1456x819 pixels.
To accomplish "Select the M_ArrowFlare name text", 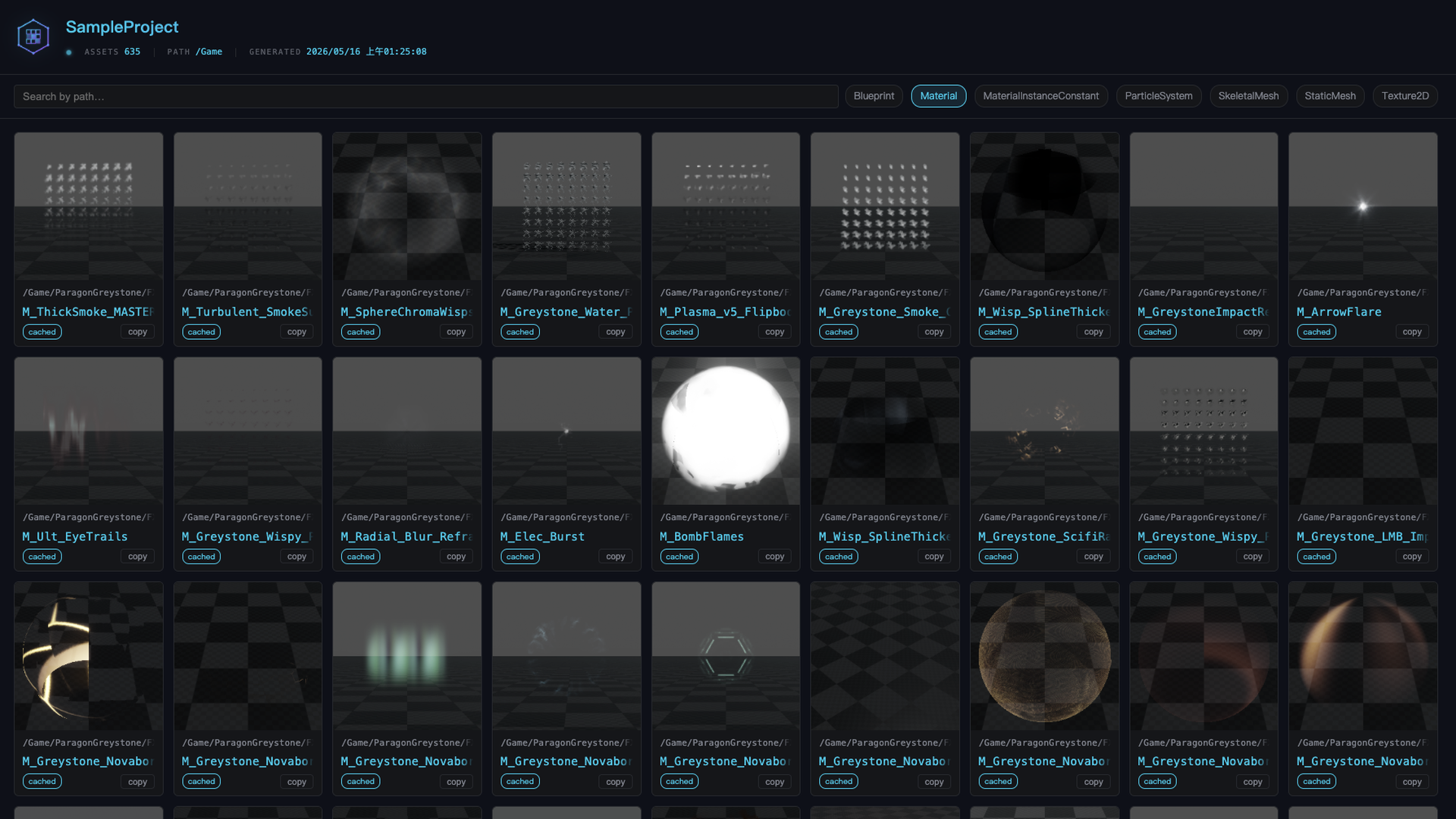I will pos(1338,312).
